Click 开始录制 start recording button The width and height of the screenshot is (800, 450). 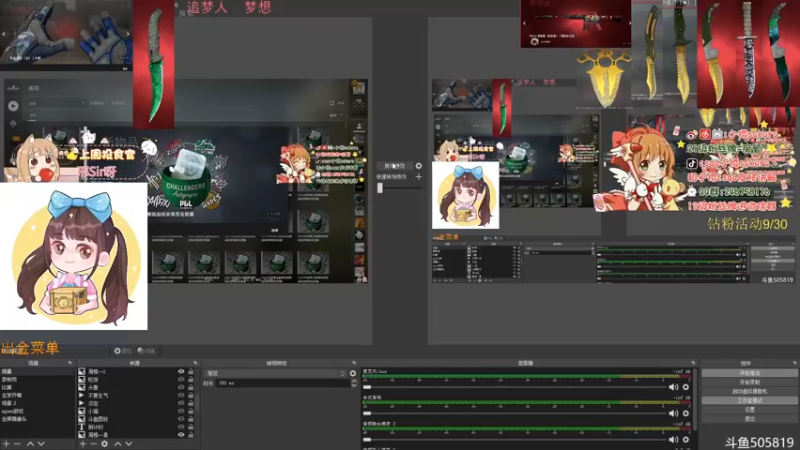coord(749,382)
